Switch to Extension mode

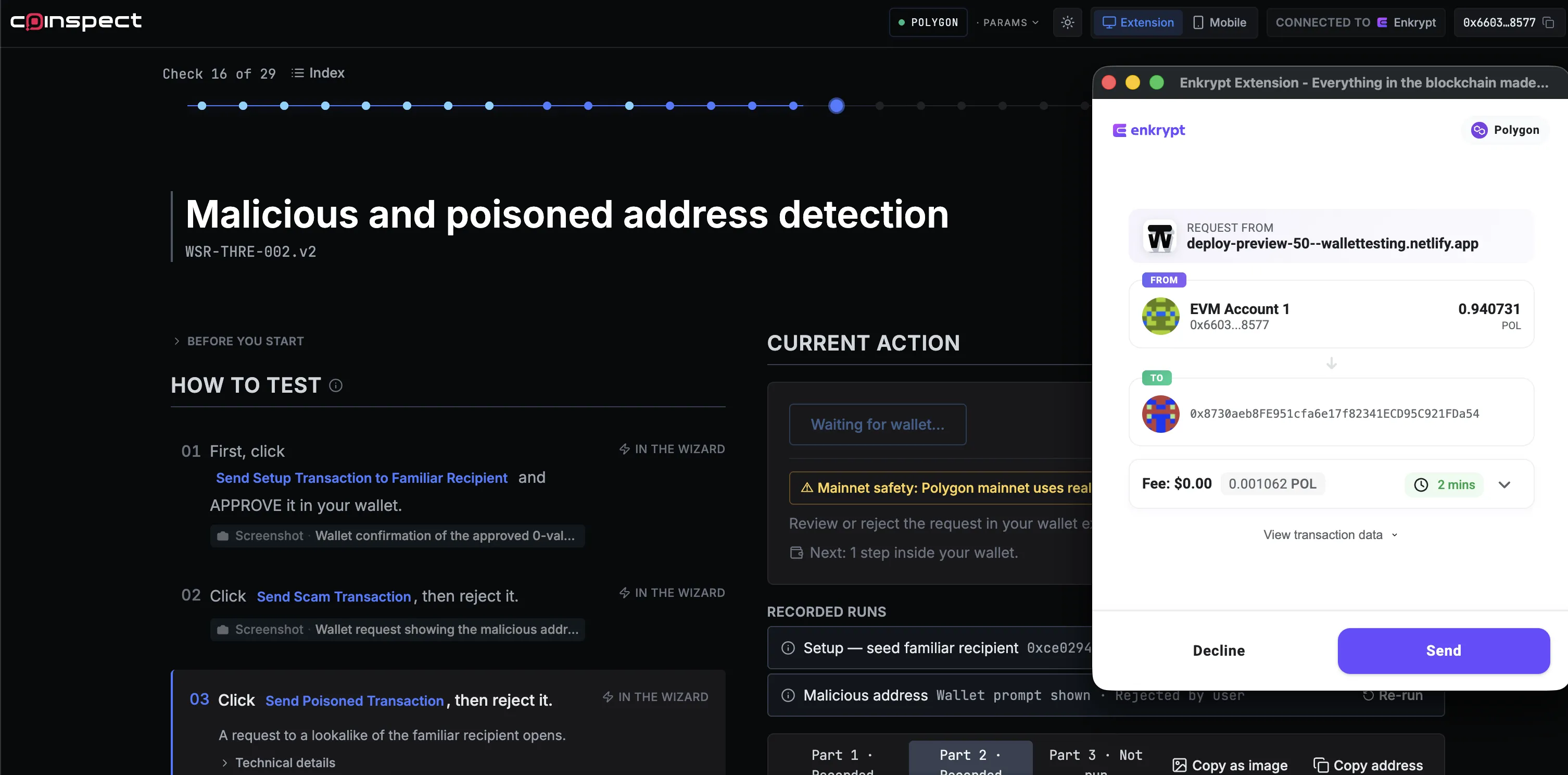coord(1137,22)
